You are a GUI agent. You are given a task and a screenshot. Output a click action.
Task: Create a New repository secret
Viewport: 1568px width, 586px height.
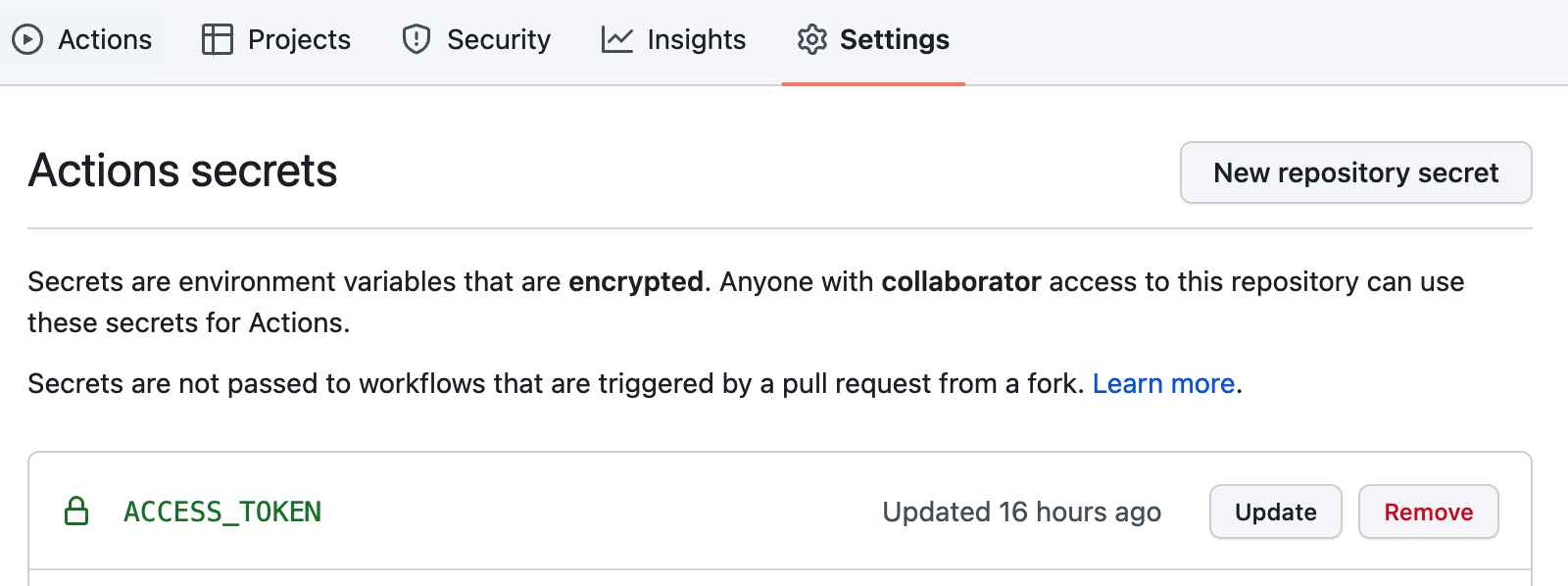click(1355, 172)
